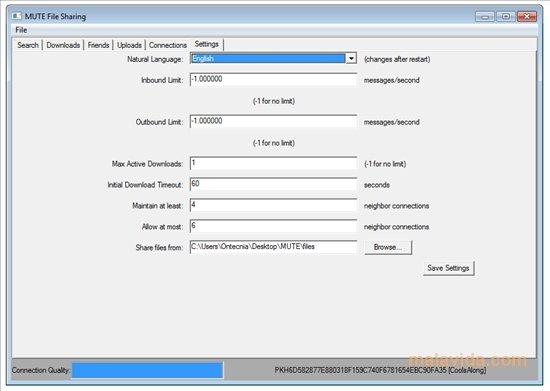The width and height of the screenshot is (550, 391).
Task: Click the 'Share files from:' label
Action: pos(159,248)
